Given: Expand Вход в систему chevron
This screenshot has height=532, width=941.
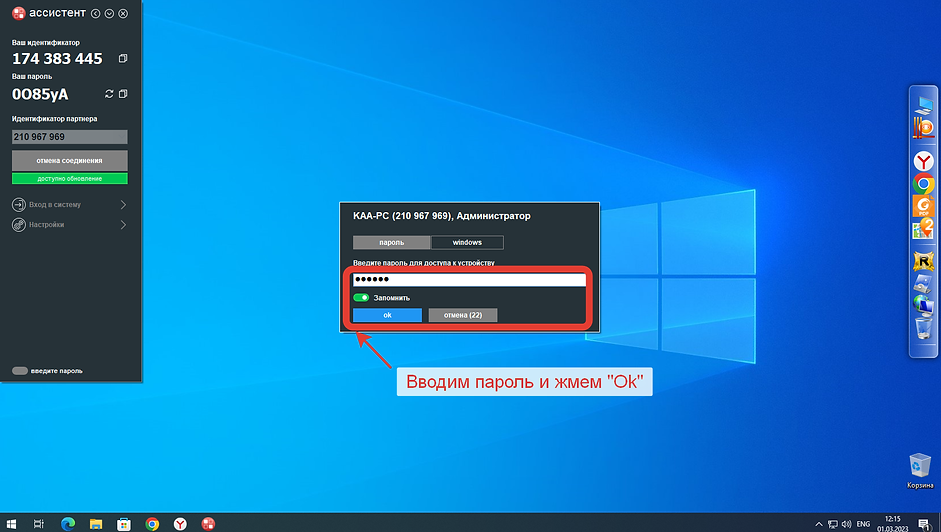Looking at the screenshot, I should click(123, 205).
